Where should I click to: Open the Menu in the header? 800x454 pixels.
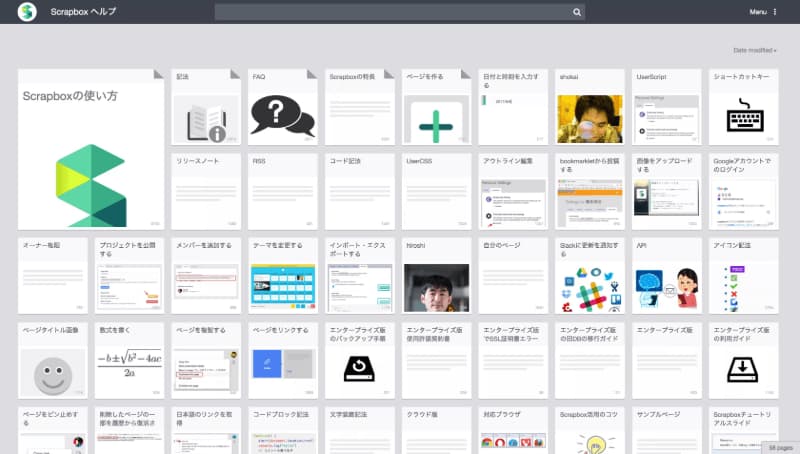763,12
